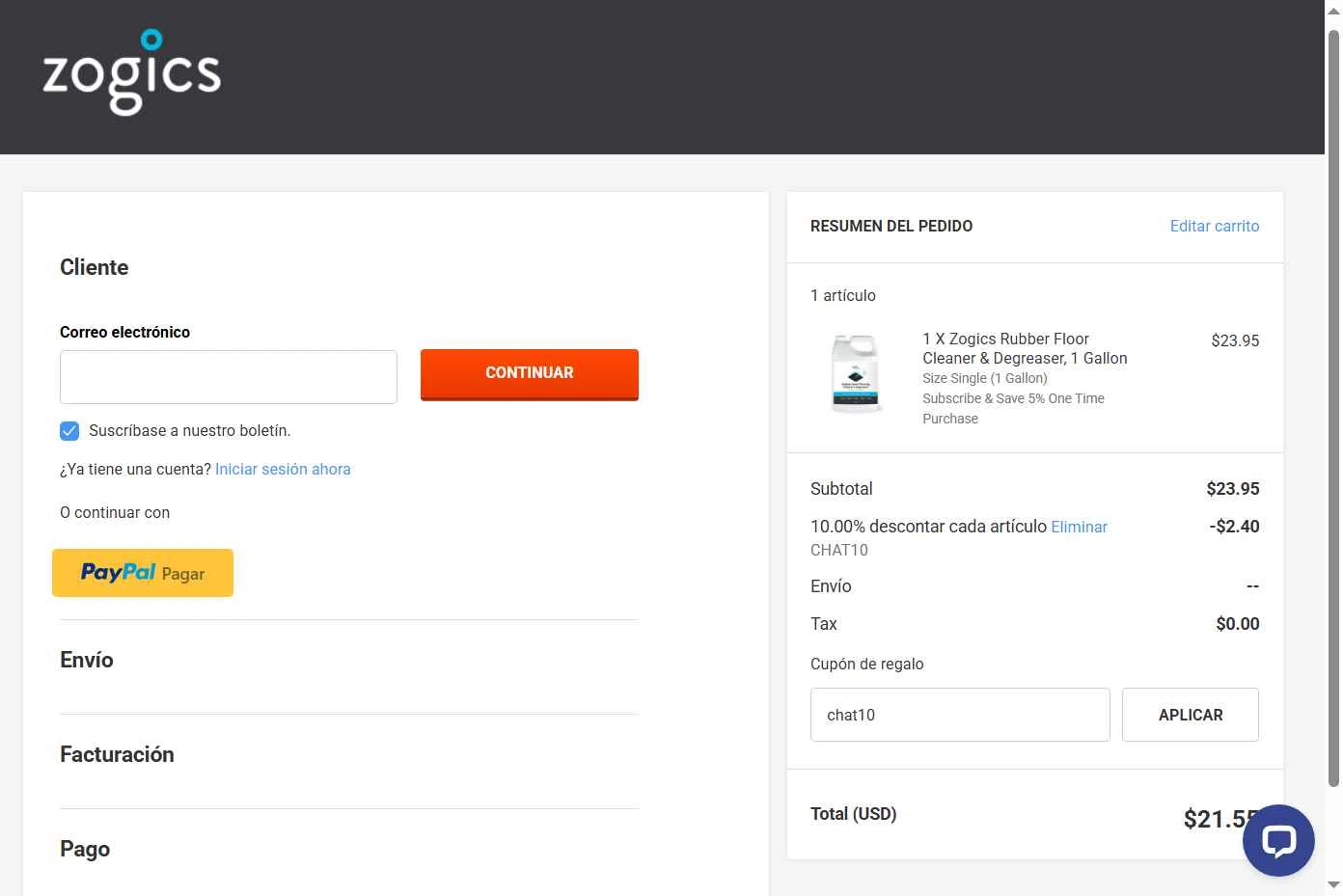Open the Iniciar sesión ahora link
Screen dimensions: 1343x896
tap(283, 470)
